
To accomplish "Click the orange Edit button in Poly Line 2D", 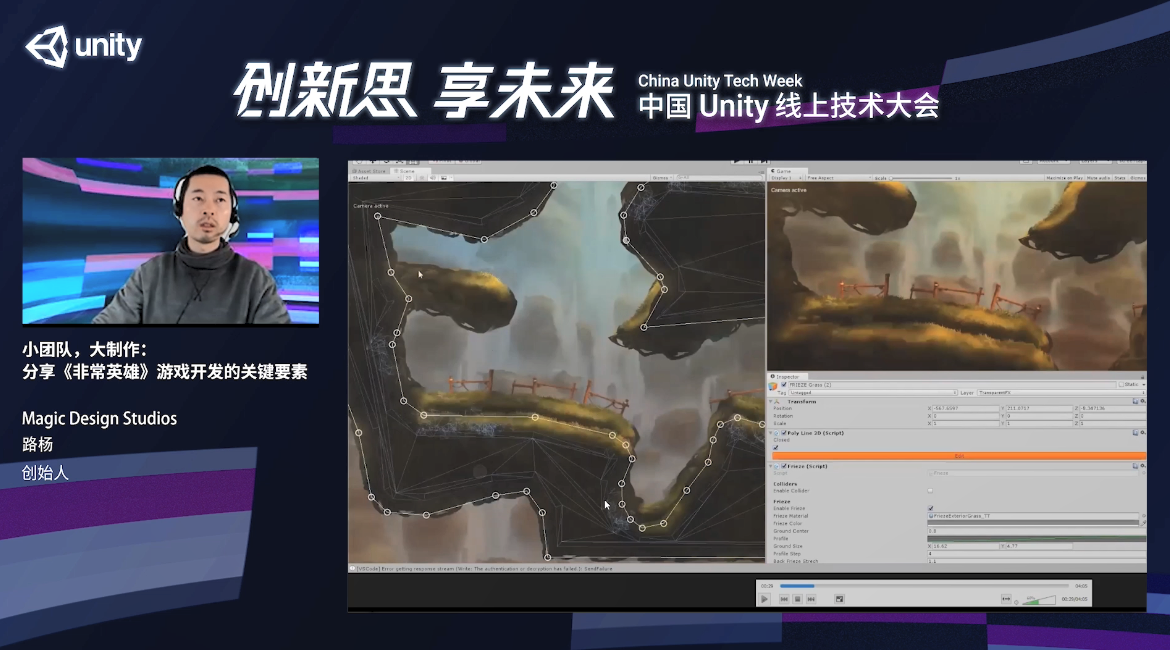I will click(959, 455).
